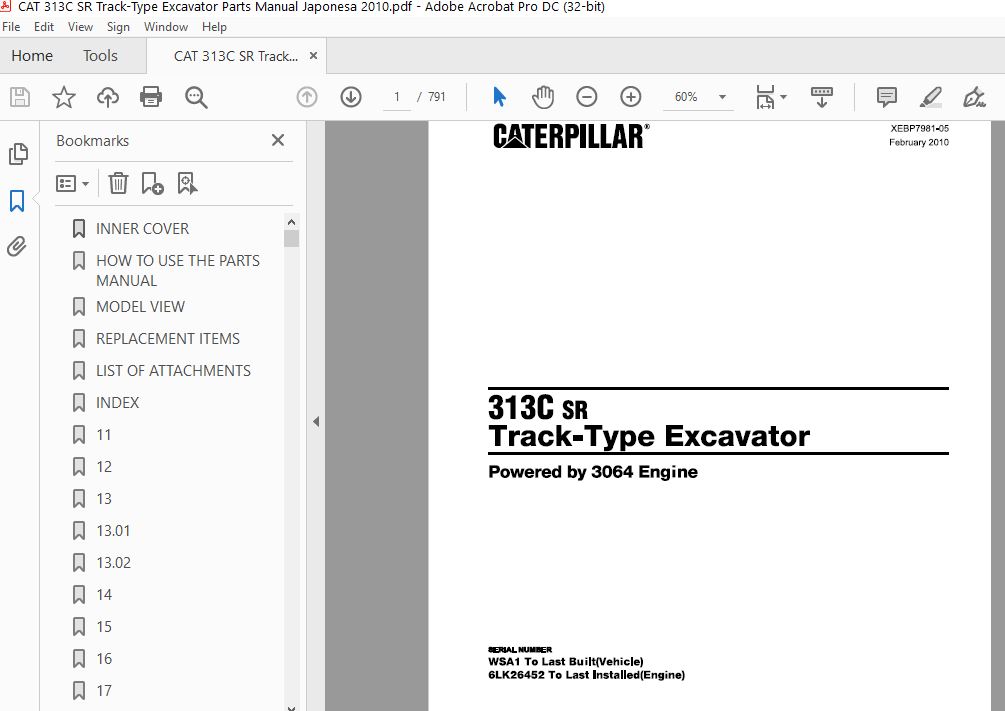Jump to bookmark 16
This screenshot has width=1005, height=711.
[x=103, y=659]
